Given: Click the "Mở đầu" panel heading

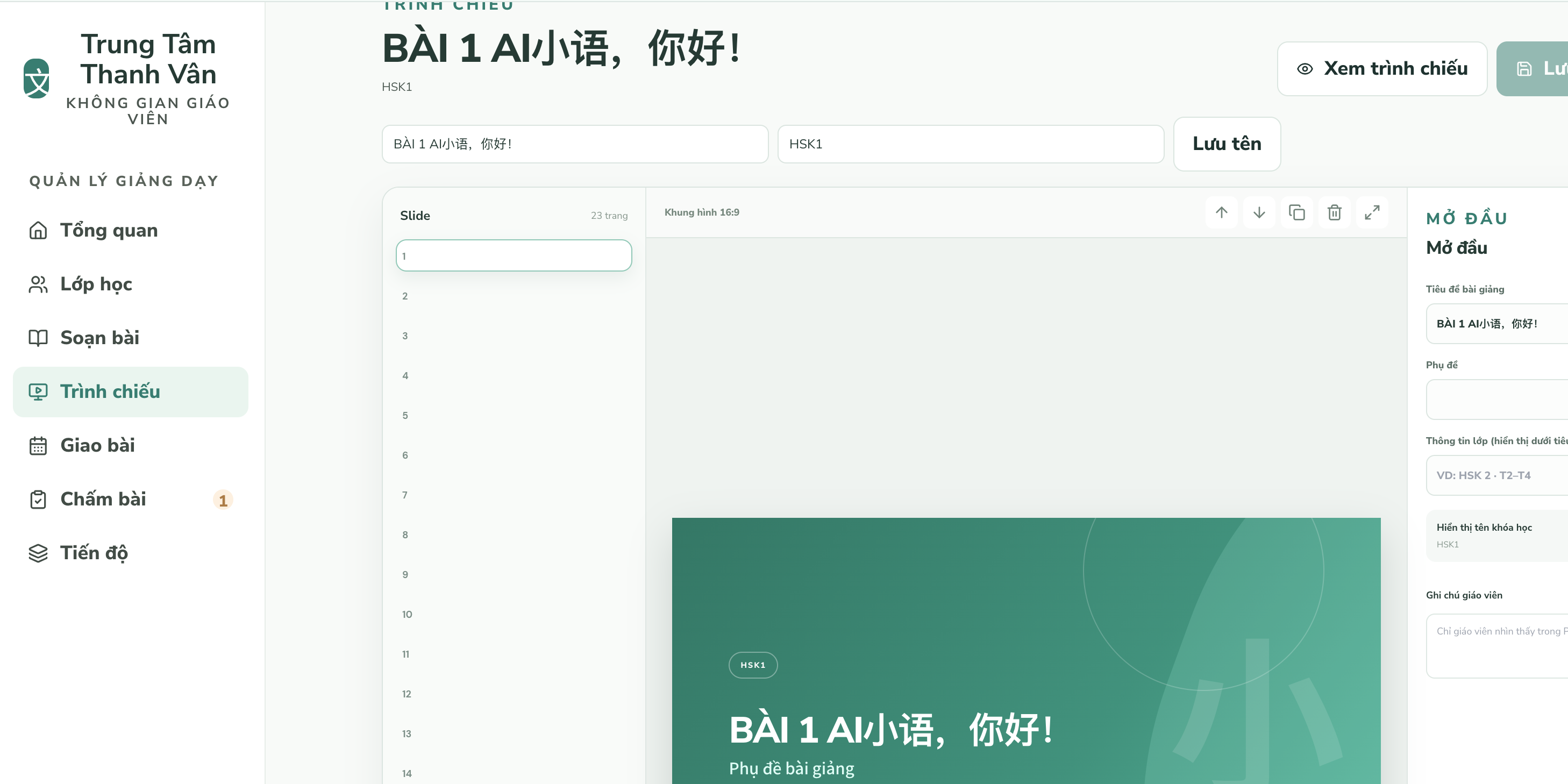Looking at the screenshot, I should 1457,248.
